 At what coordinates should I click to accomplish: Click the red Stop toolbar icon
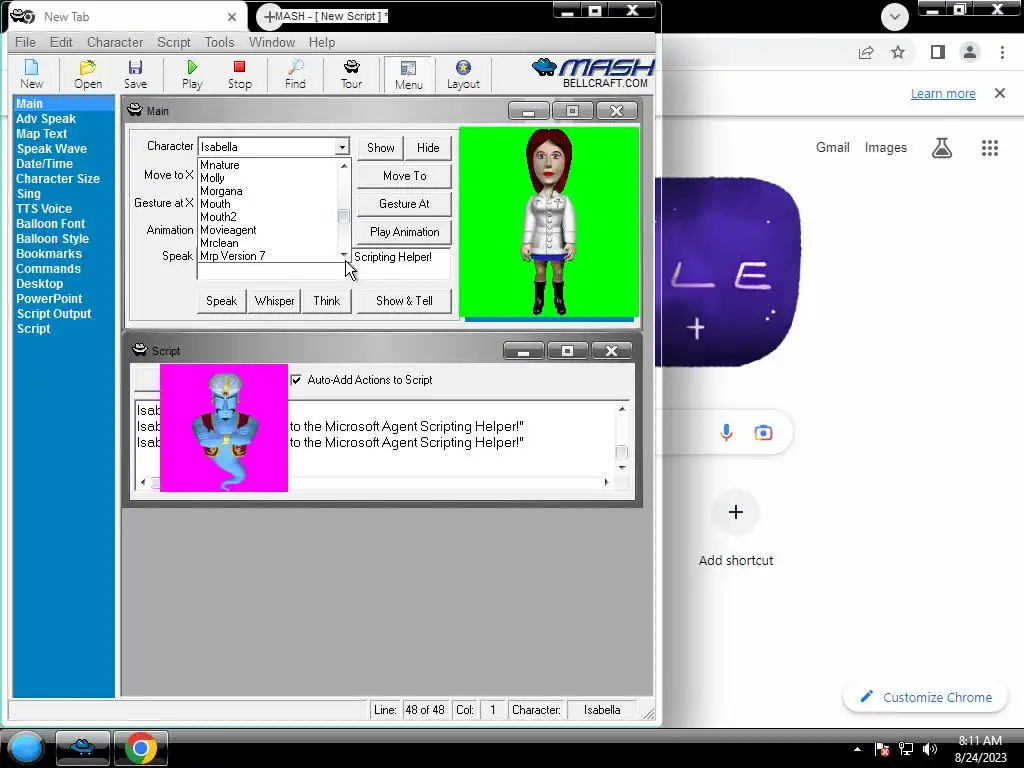tap(240, 74)
